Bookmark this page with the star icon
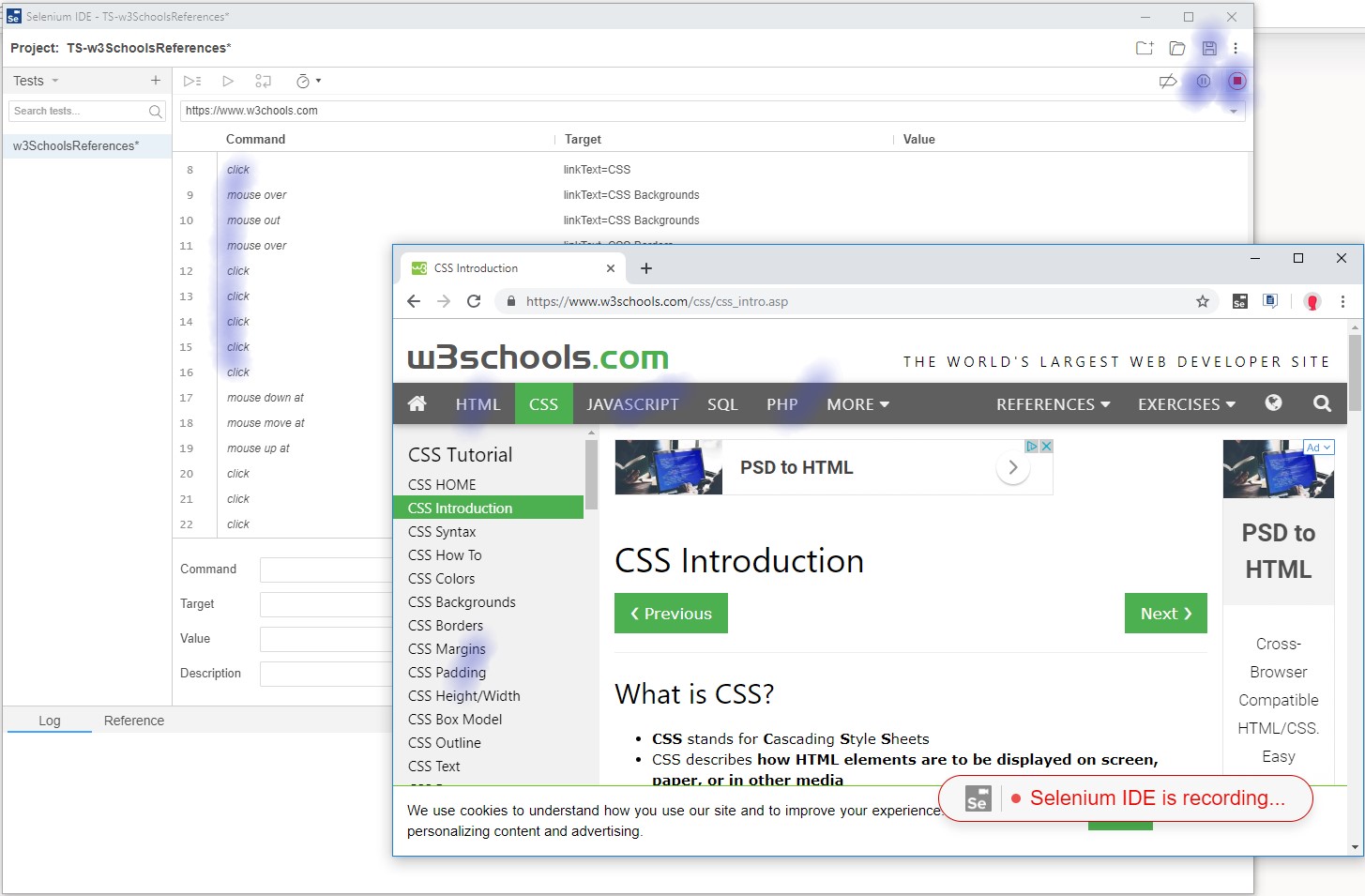This screenshot has width=1365, height=896. (x=1203, y=301)
